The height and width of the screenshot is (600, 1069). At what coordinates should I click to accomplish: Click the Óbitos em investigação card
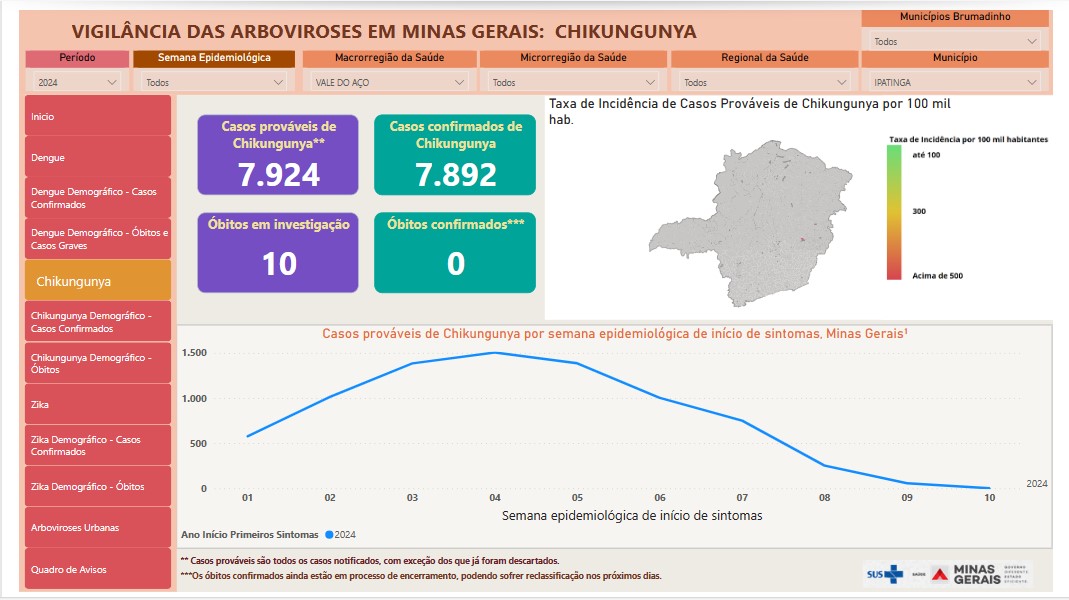click(x=278, y=252)
